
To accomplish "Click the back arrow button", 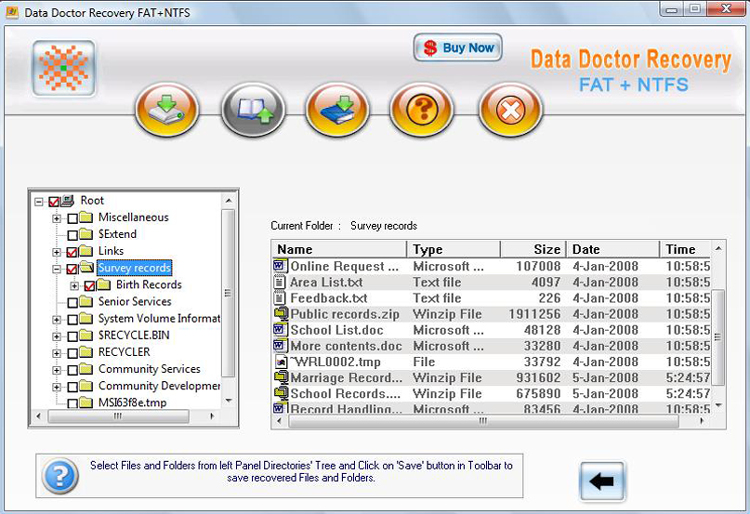I will [x=602, y=481].
